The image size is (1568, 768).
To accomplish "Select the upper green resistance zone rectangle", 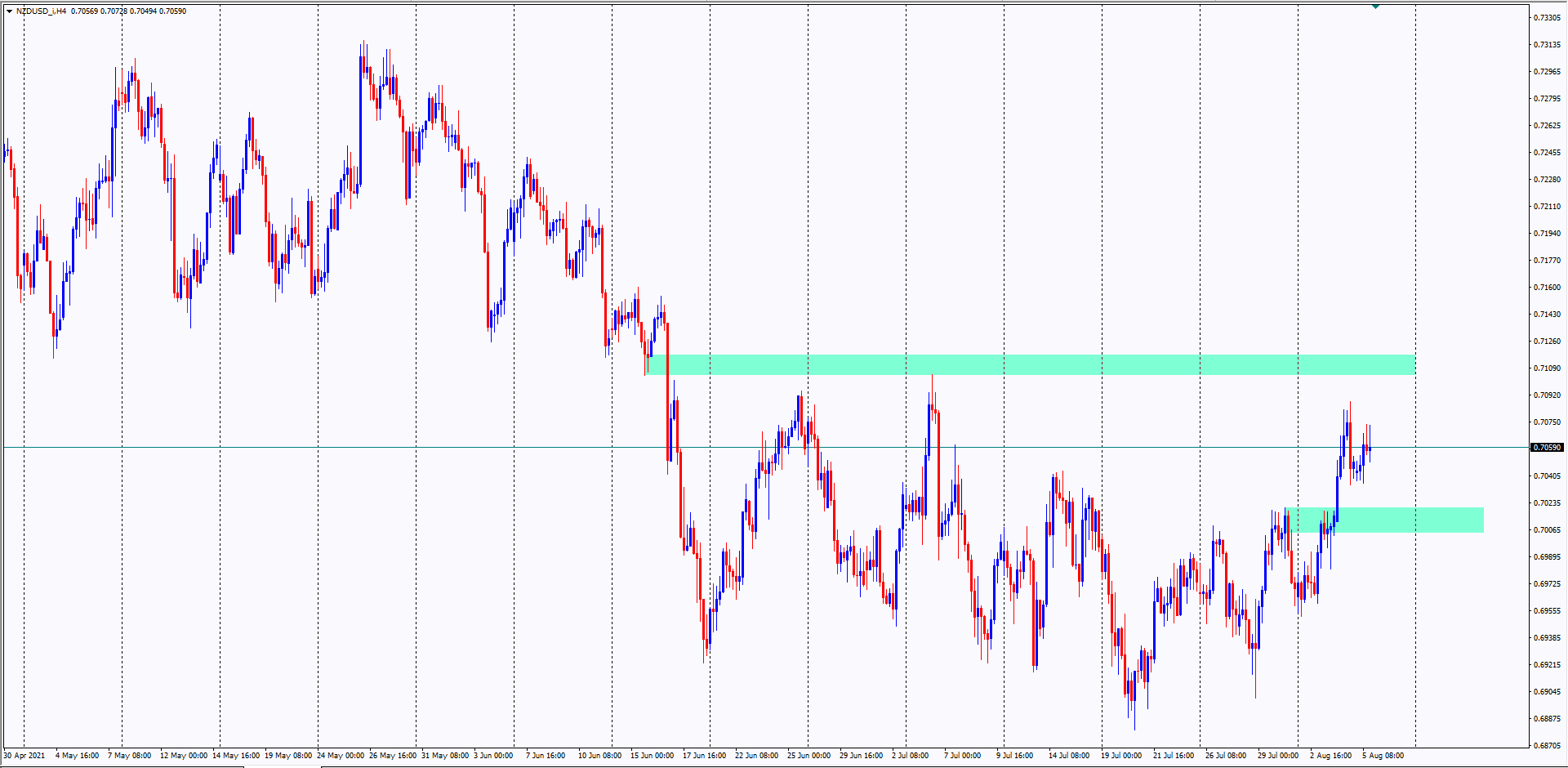I will point(1029,364).
